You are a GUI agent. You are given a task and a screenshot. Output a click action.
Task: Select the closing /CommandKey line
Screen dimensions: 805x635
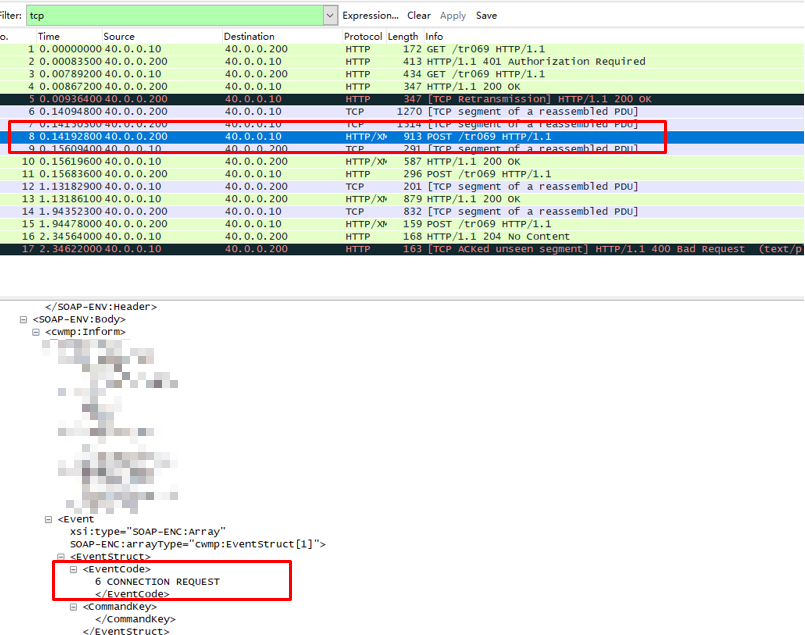pos(136,619)
